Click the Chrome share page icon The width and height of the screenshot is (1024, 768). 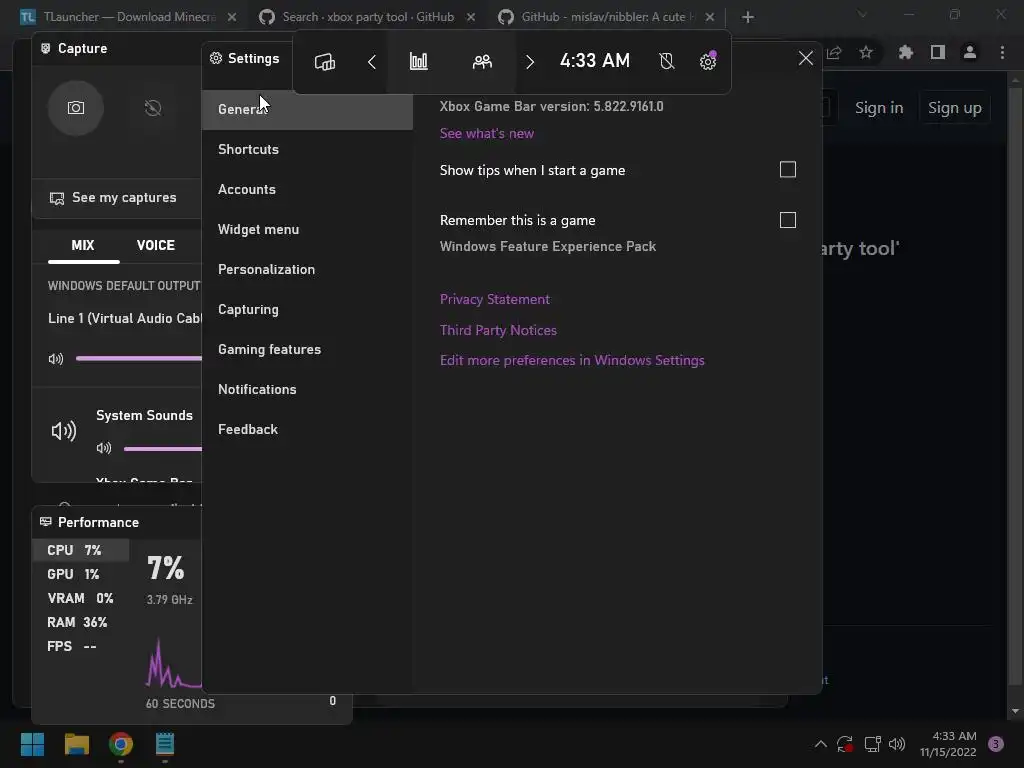coord(834,52)
